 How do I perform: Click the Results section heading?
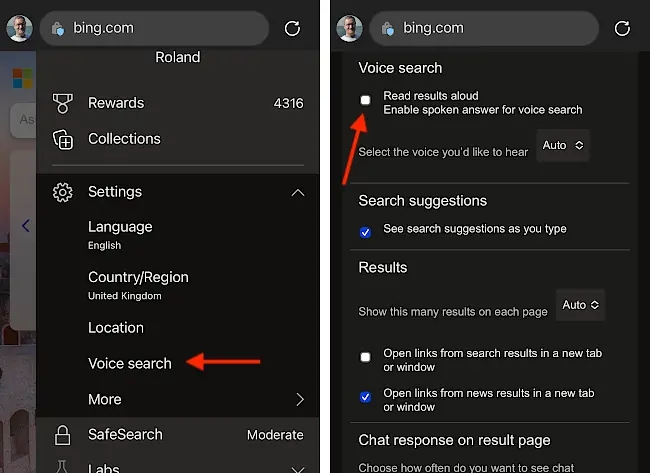click(x=383, y=267)
